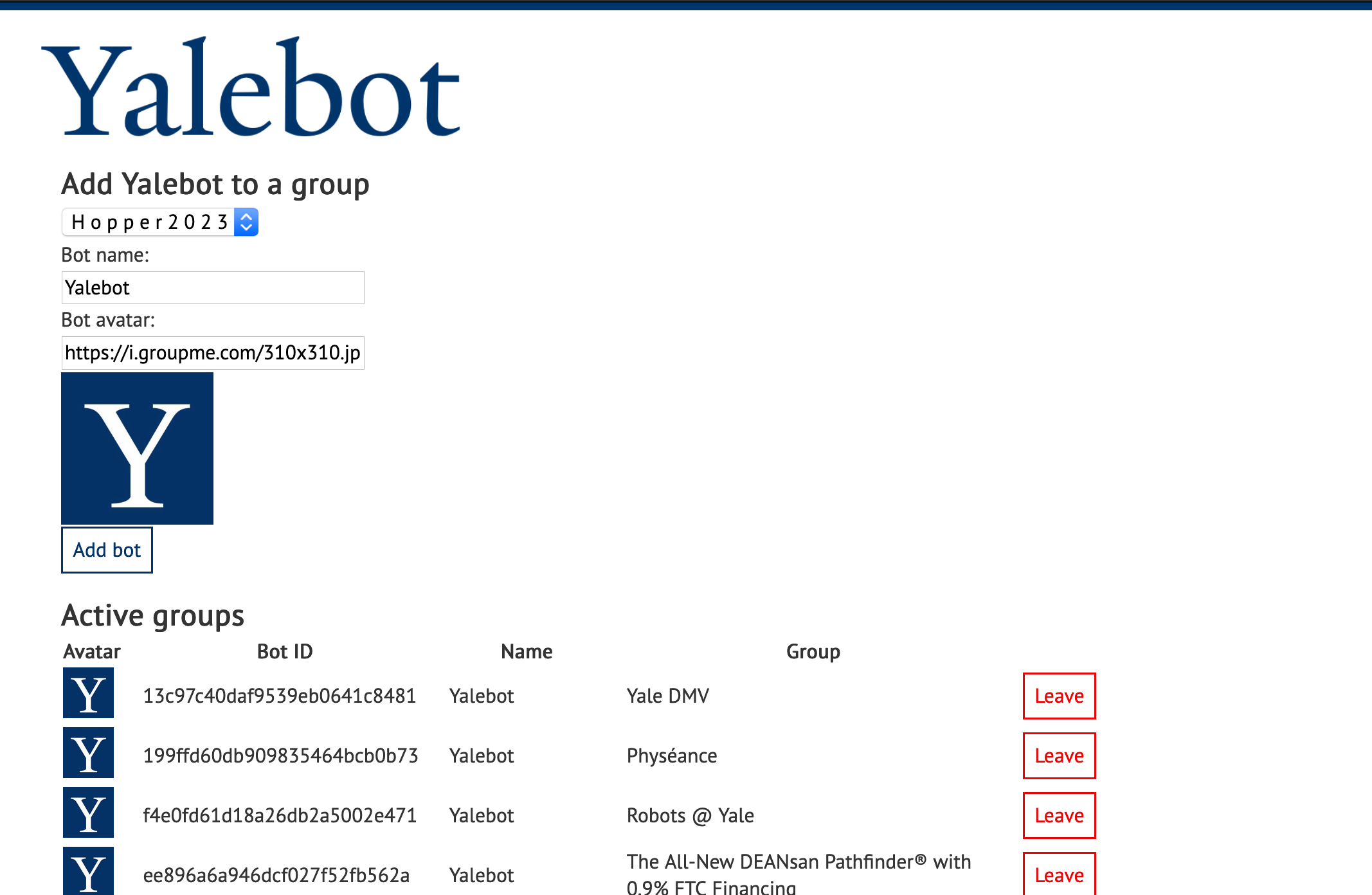
Task: Leave the Yale DMV group
Action: click(1059, 696)
